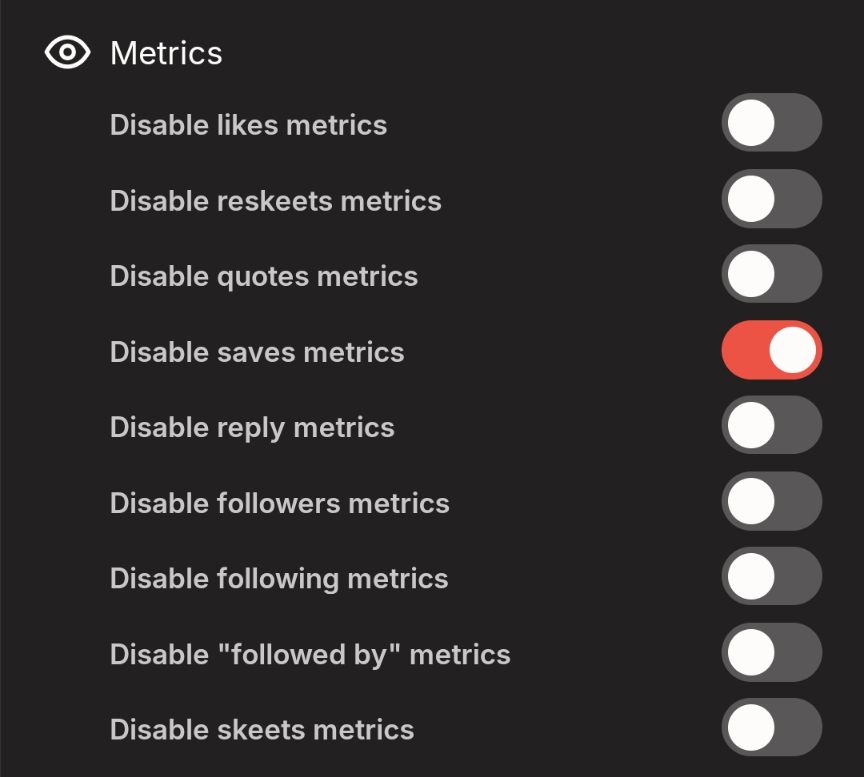Enable the followers metrics toggle switch
This screenshot has width=864, height=777.
pyautogui.click(x=771, y=501)
